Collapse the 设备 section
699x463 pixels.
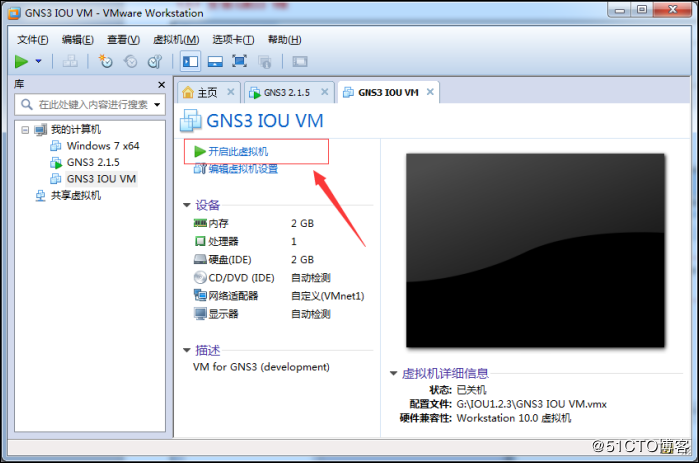pos(187,205)
